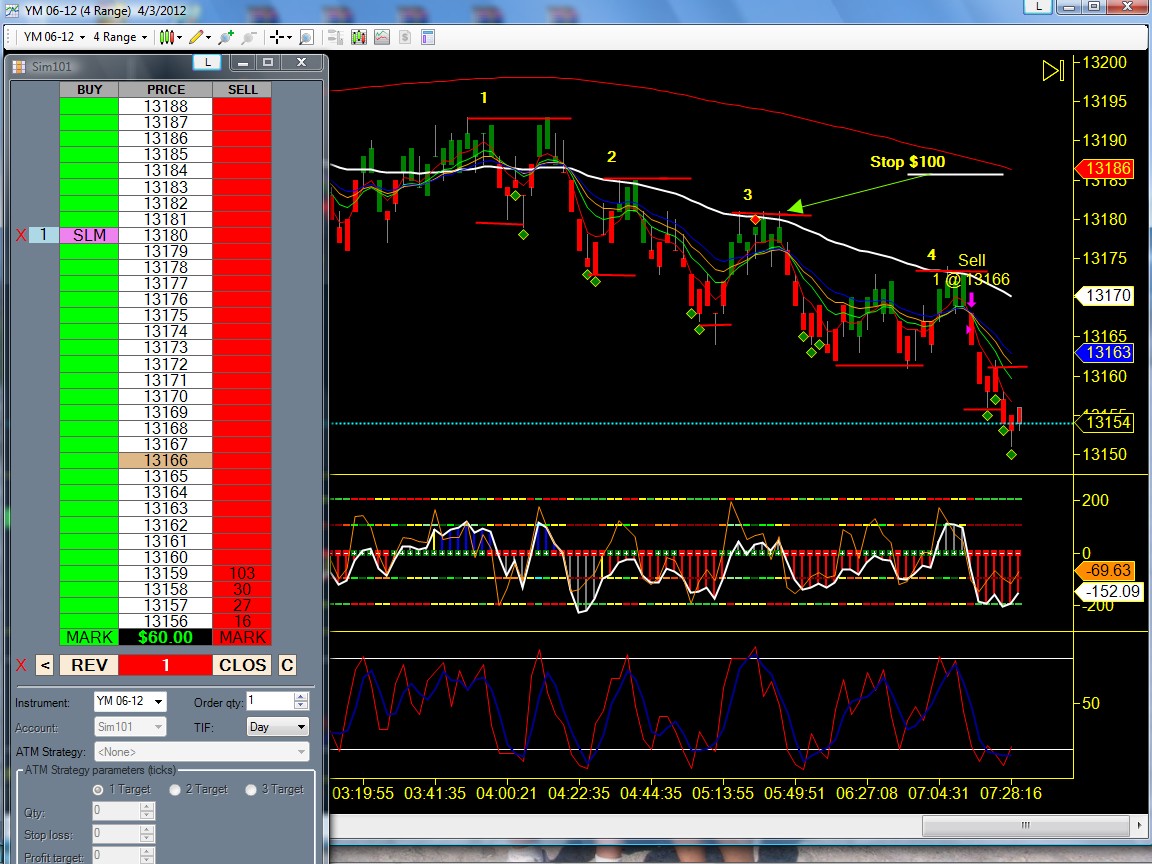The height and width of the screenshot is (864, 1152).
Task: Open the Account Sim101 dropdown
Action: [130, 727]
